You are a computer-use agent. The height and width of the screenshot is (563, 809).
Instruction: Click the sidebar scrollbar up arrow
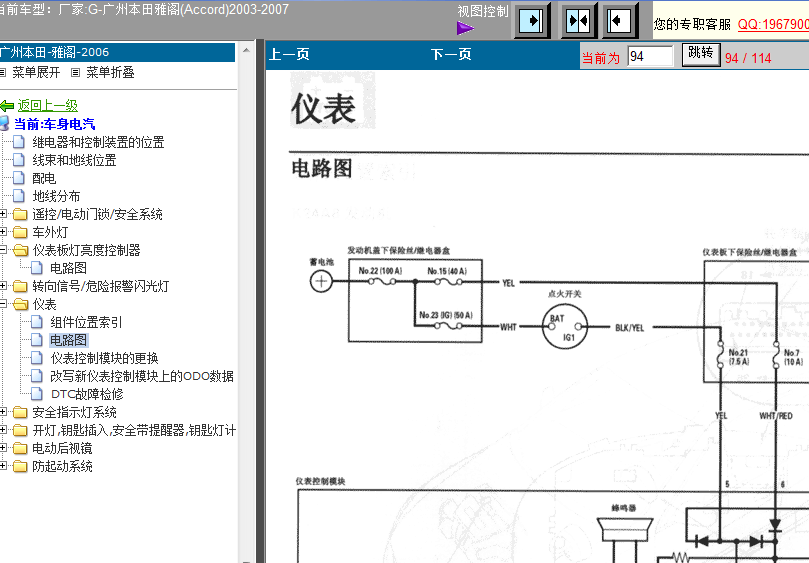[x=246, y=51]
